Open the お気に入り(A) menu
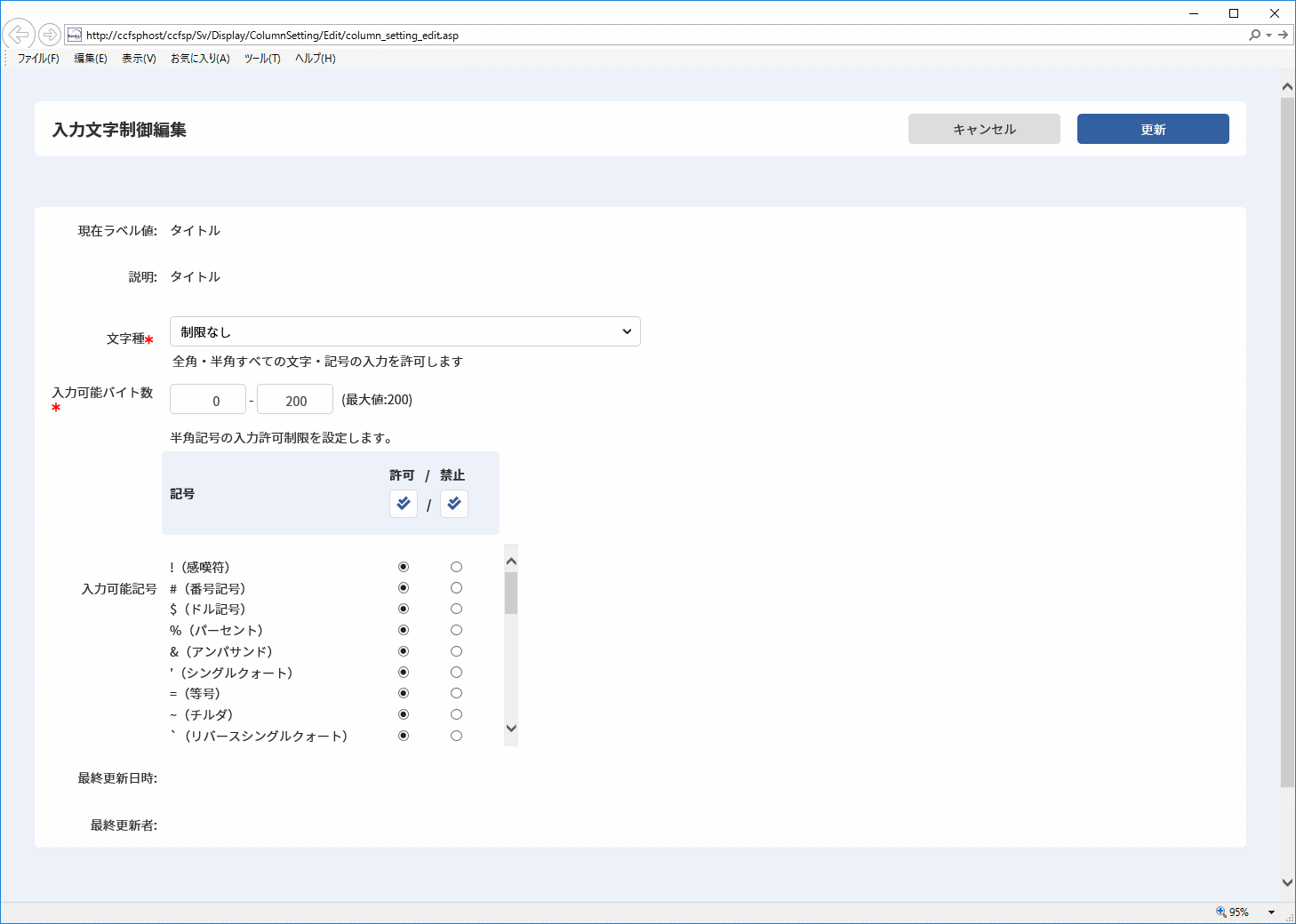Screen dimensions: 1296x924 [x=200, y=59]
